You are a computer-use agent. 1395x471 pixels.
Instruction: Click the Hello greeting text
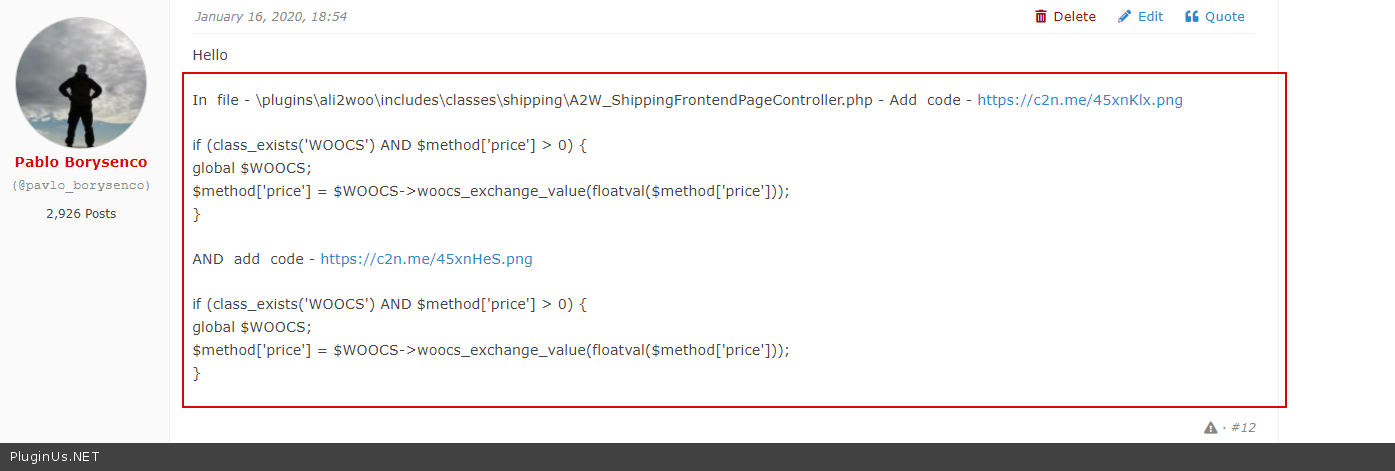(210, 55)
